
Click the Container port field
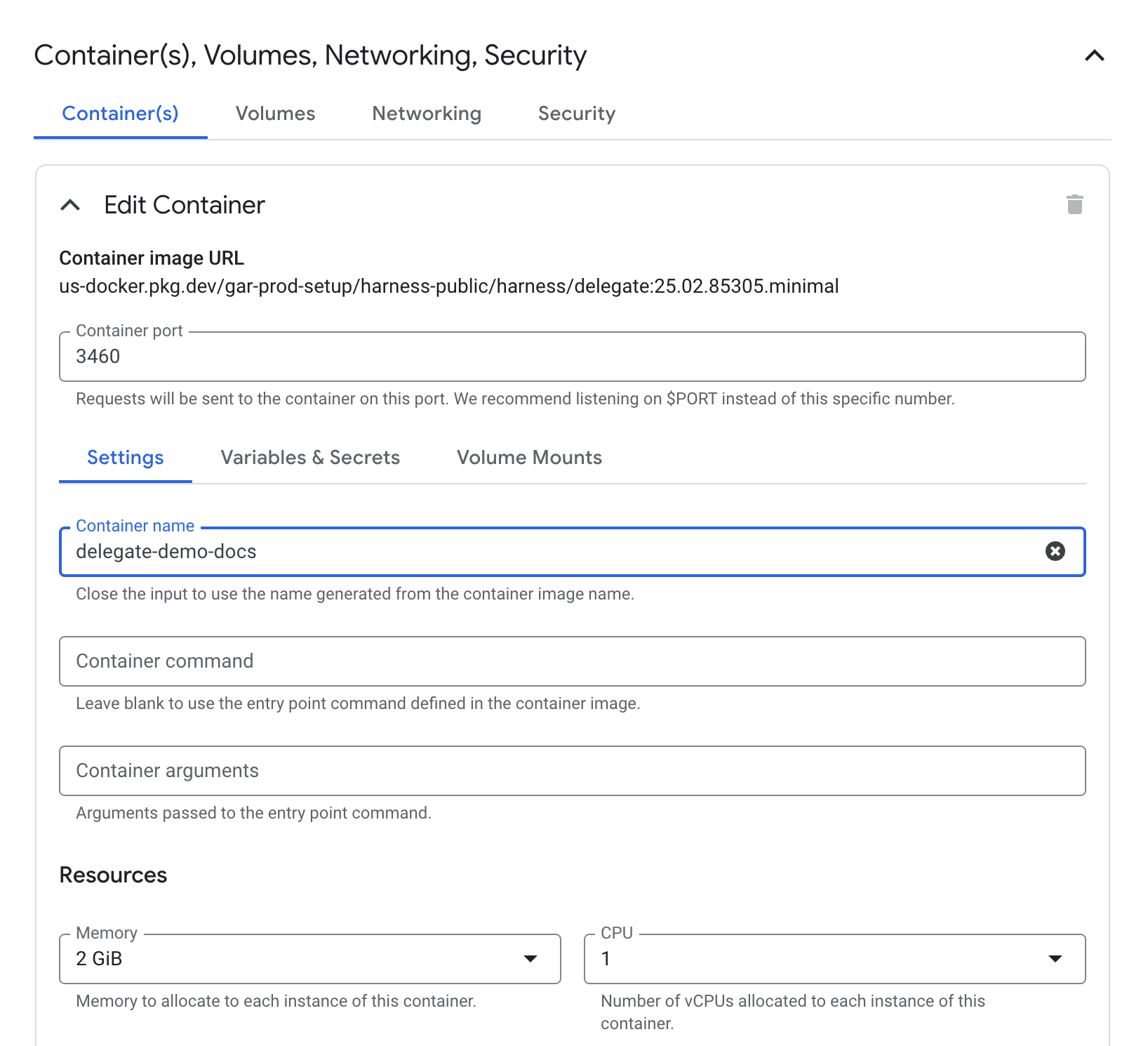pos(572,357)
